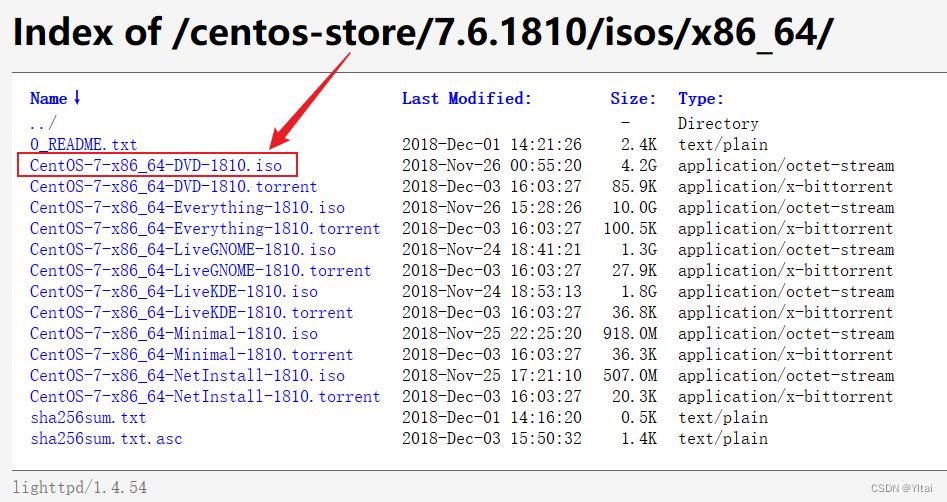Download CentOS-7-x86_64-DVD-1810.iso
The width and height of the screenshot is (947, 502).
156,166
